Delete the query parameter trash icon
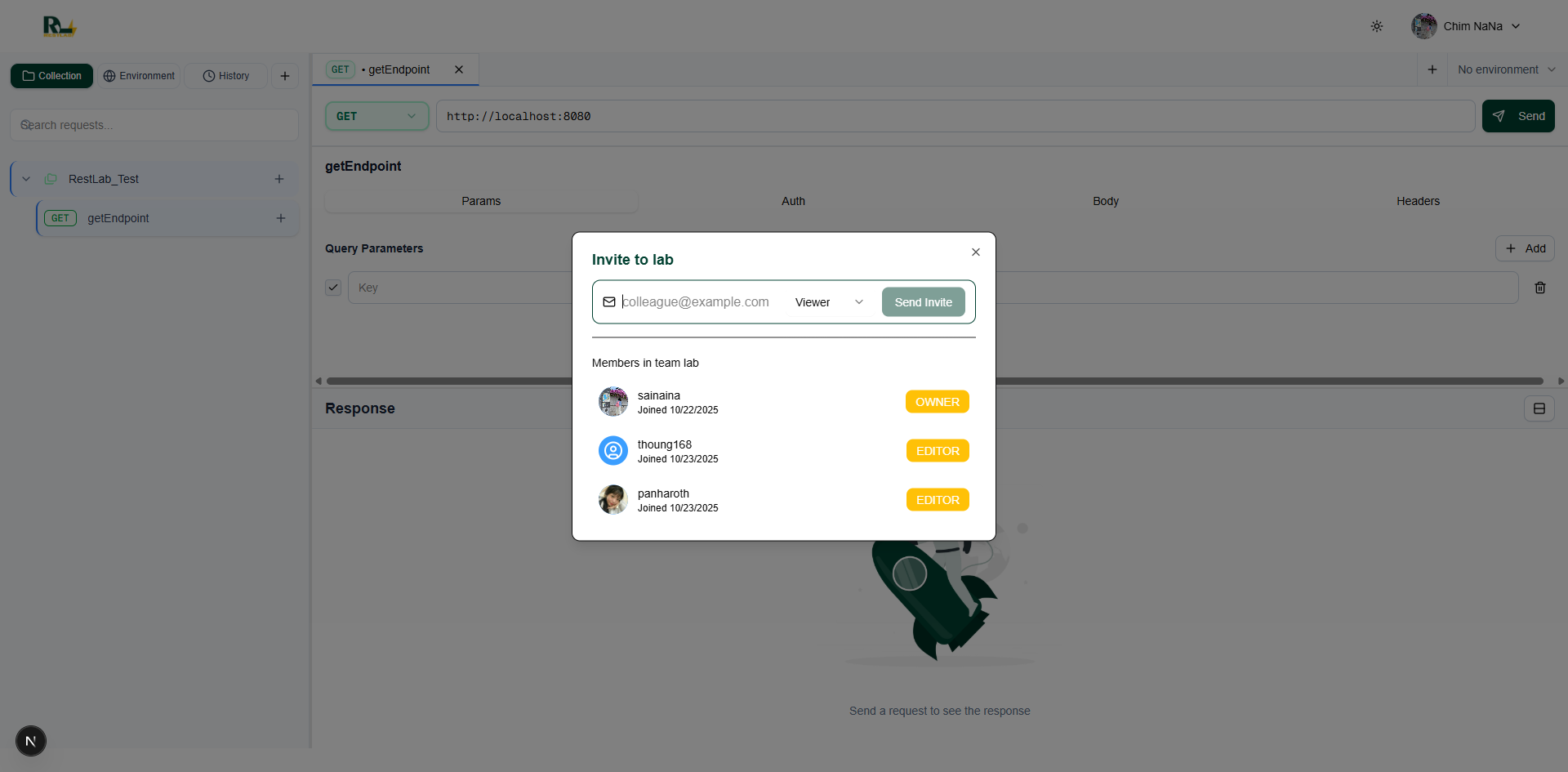This screenshot has height=772, width=1568. [x=1540, y=288]
